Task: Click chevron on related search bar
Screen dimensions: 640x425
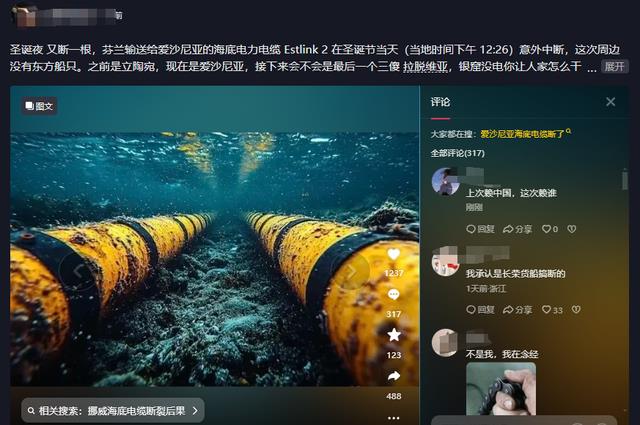Action: point(195,411)
